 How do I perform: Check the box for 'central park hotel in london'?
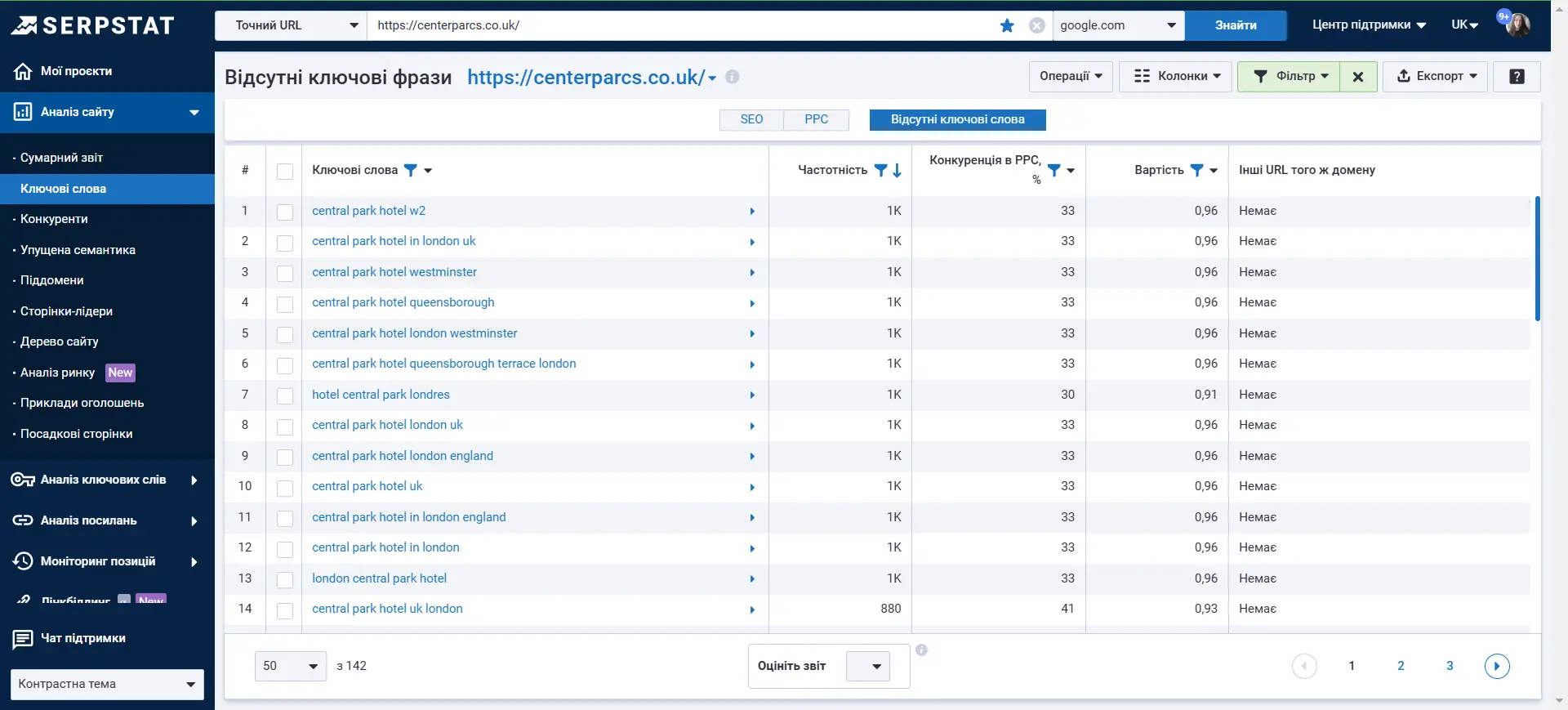click(285, 549)
